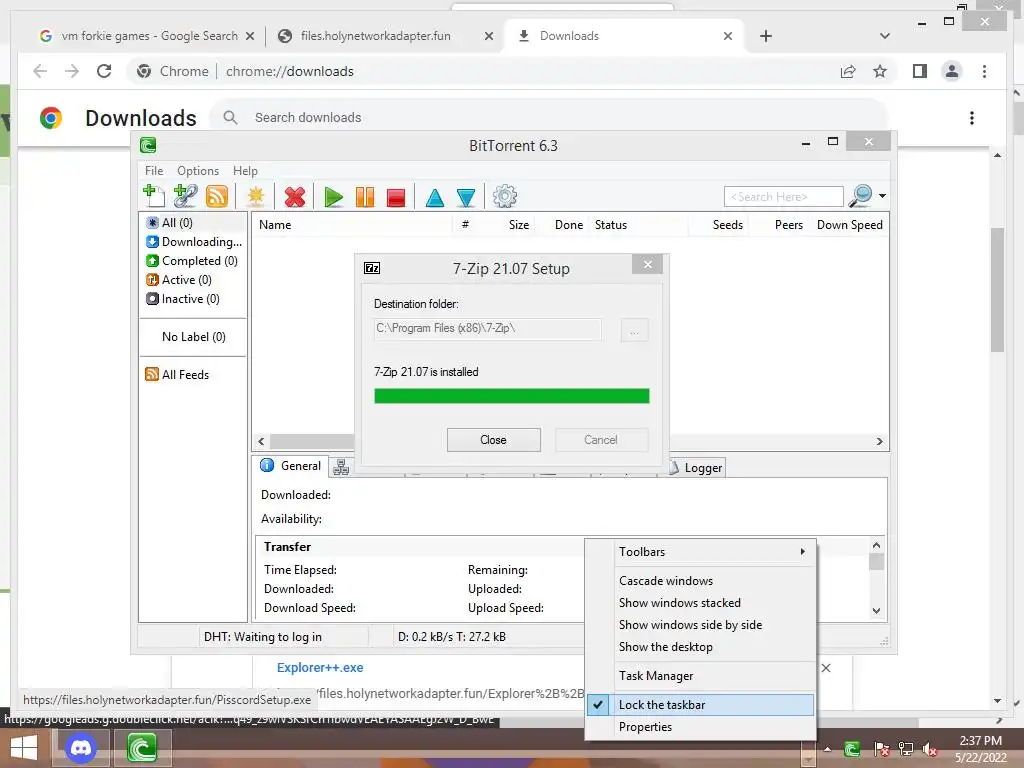Switch to General tab in BitTorrent

pos(291,466)
